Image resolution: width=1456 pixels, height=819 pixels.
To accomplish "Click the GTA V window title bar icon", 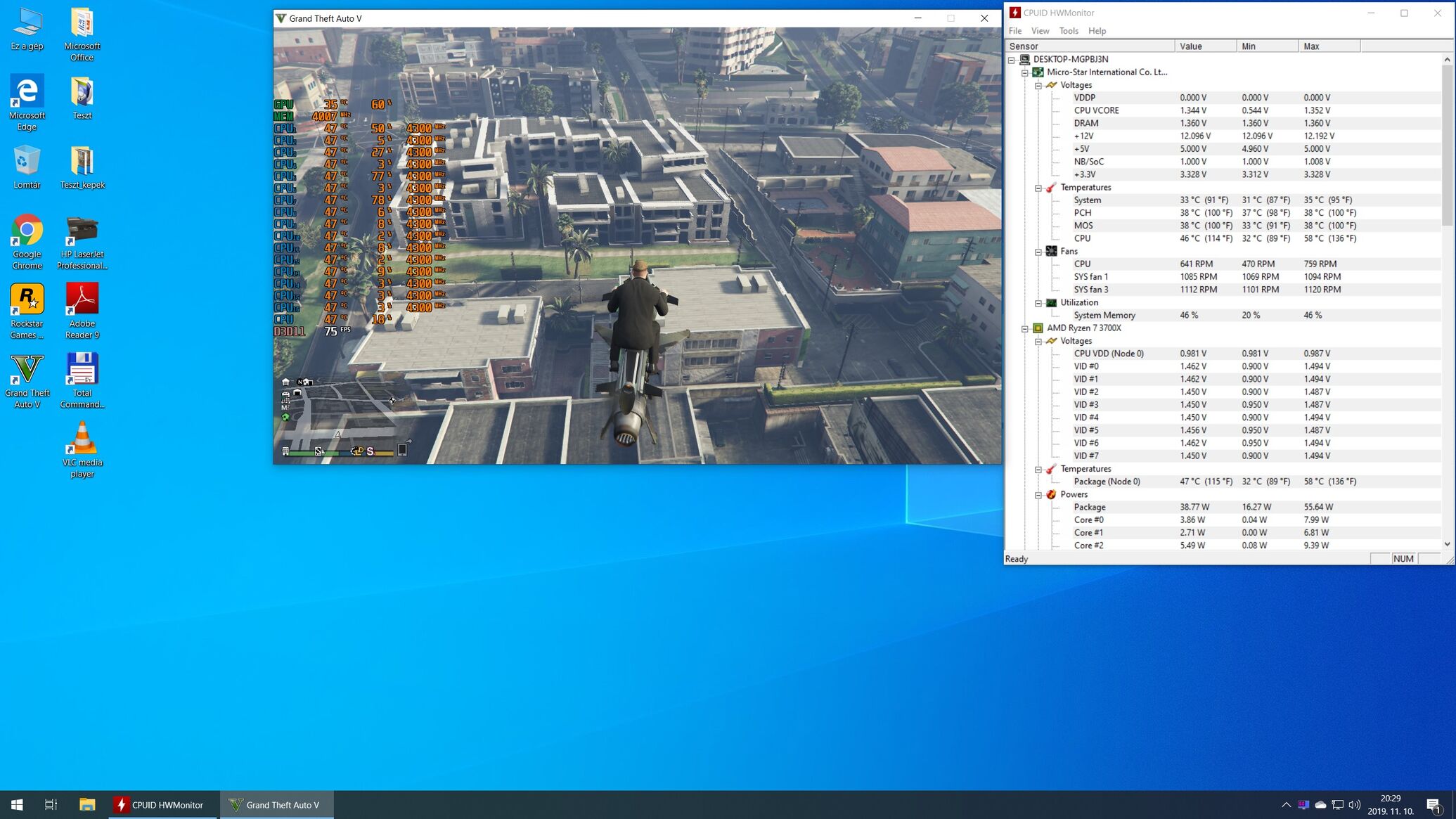I will tap(281, 18).
